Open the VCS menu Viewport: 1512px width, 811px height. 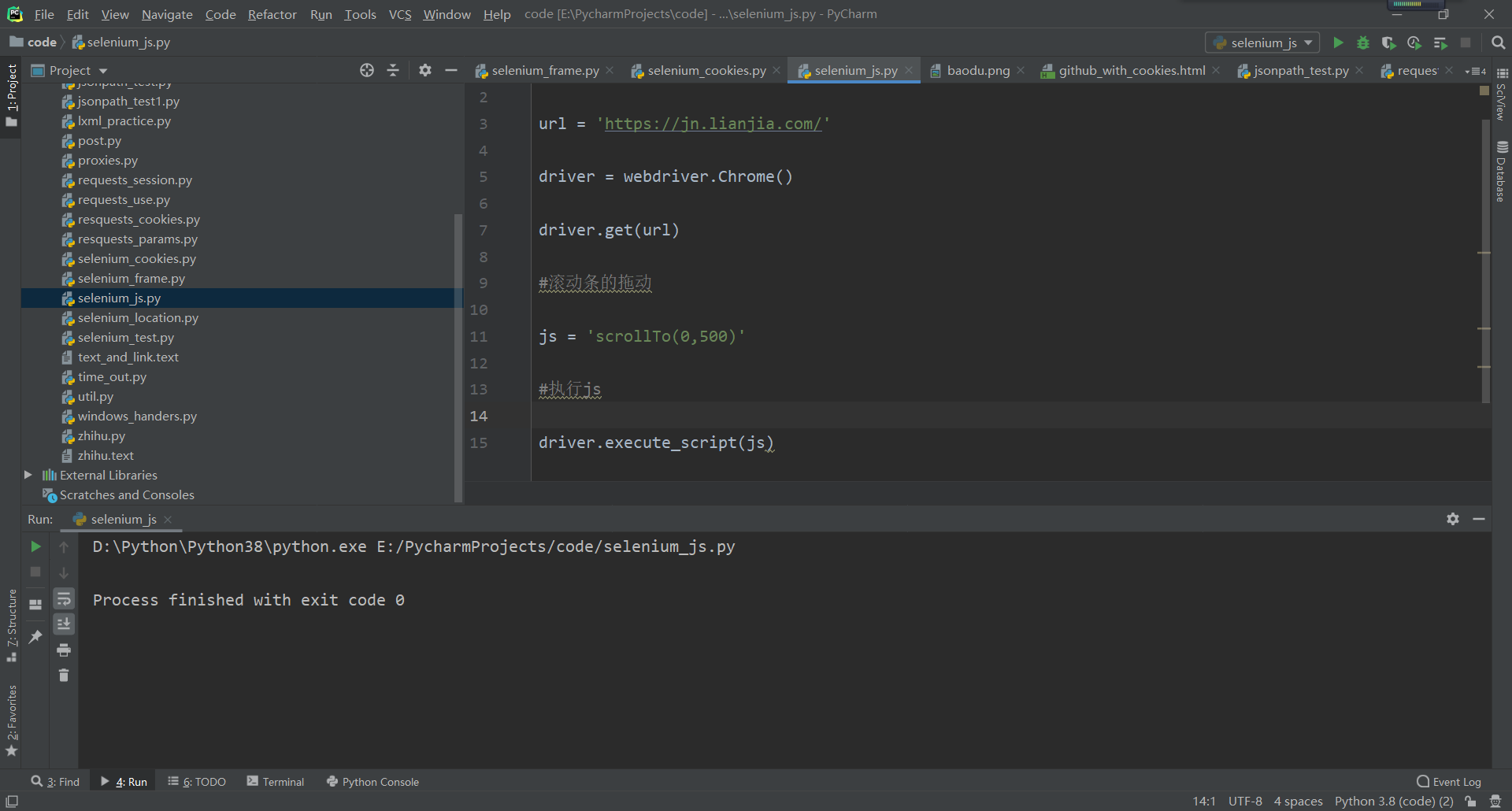pos(400,14)
